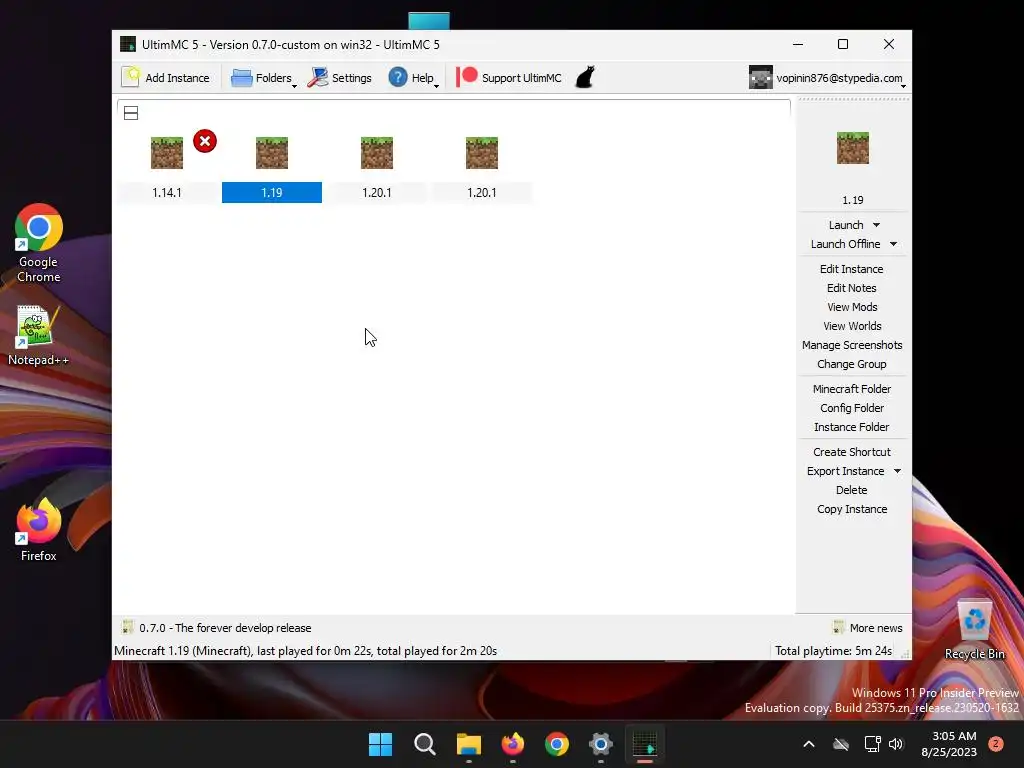
Task: Open Firefox desktop shortcut
Action: coord(39,530)
